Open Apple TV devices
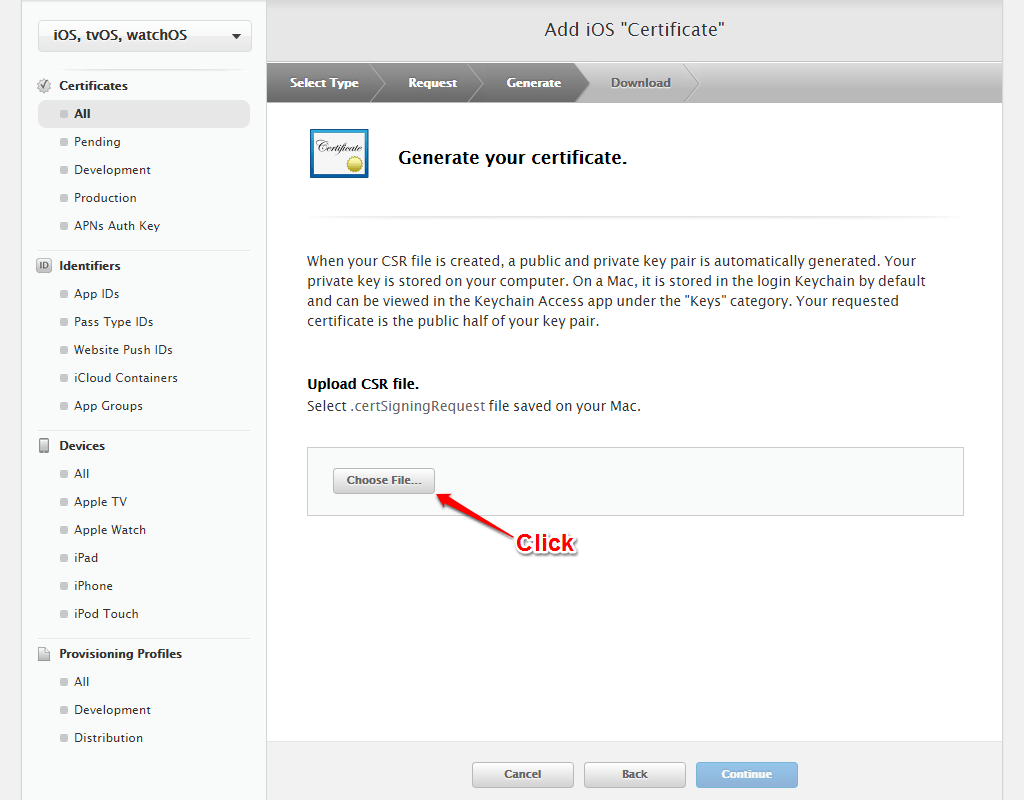This screenshot has height=800, width=1024. pos(101,502)
